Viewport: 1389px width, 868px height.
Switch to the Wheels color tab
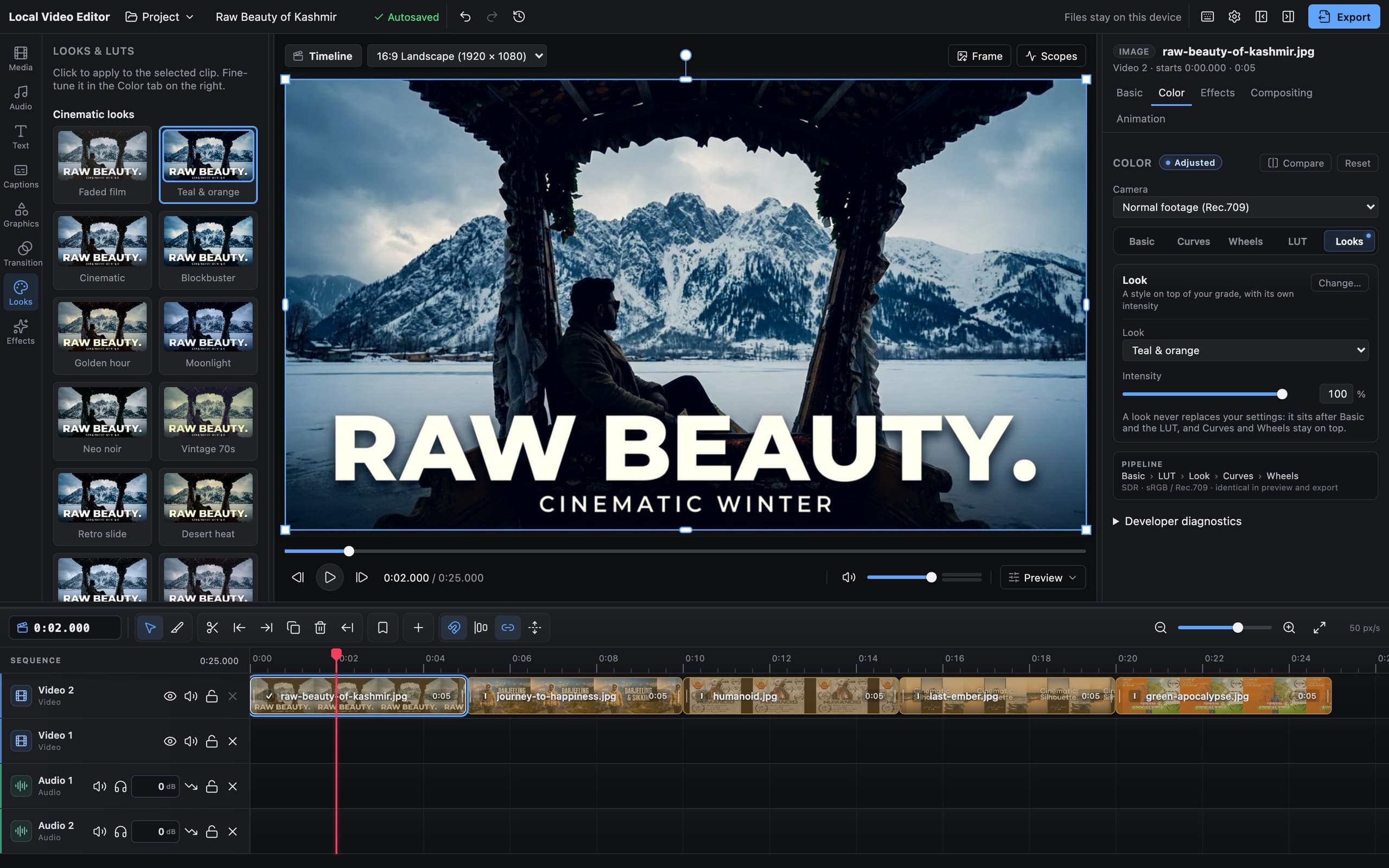(x=1245, y=242)
